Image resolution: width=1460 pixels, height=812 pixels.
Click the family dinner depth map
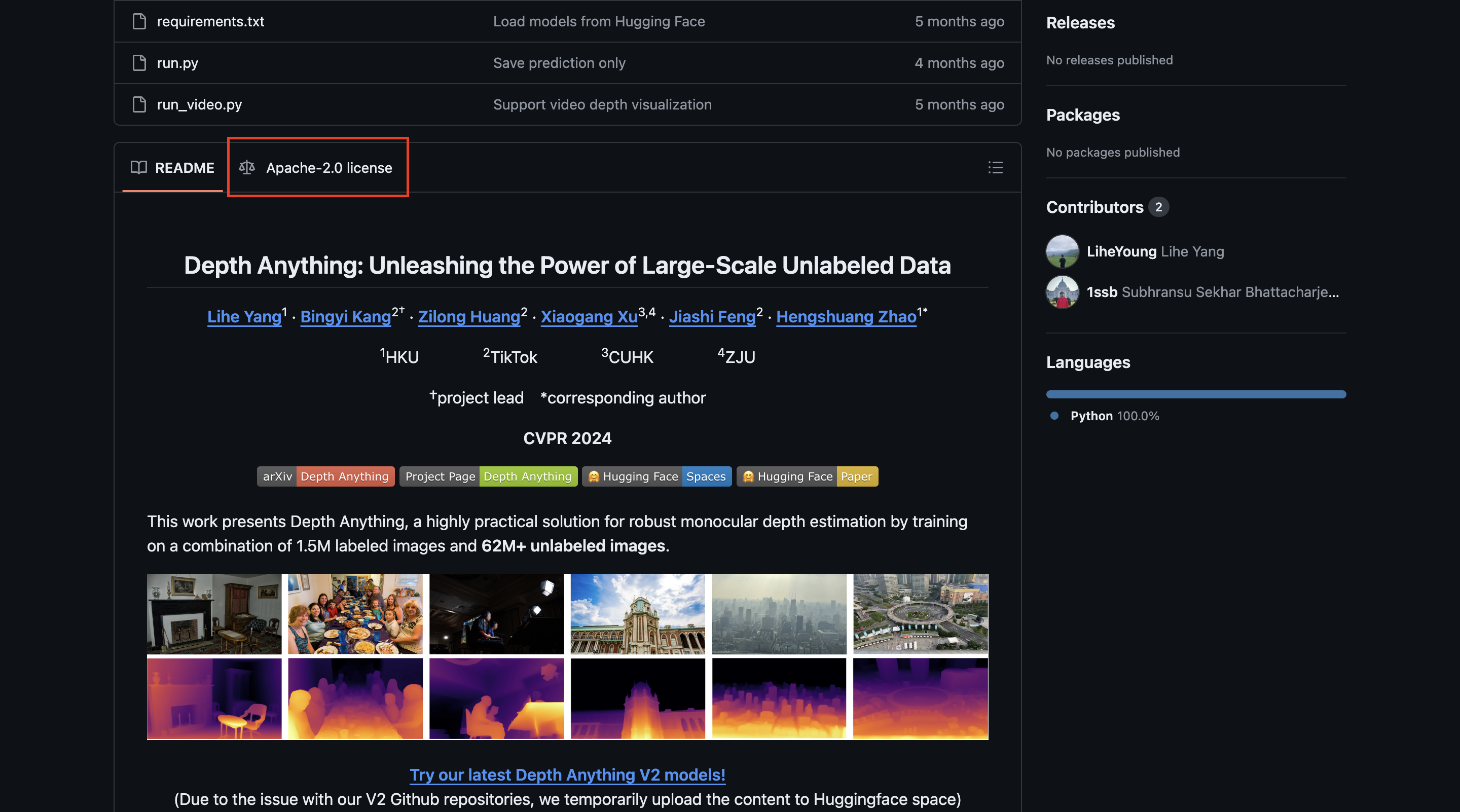355,698
